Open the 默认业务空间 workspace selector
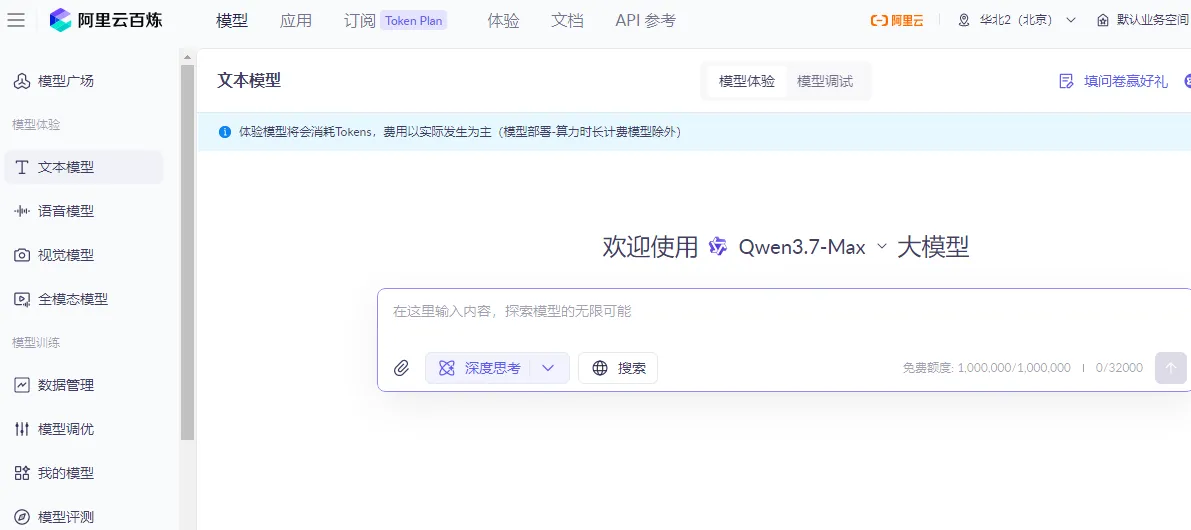This screenshot has width=1191, height=530. [x=1142, y=21]
